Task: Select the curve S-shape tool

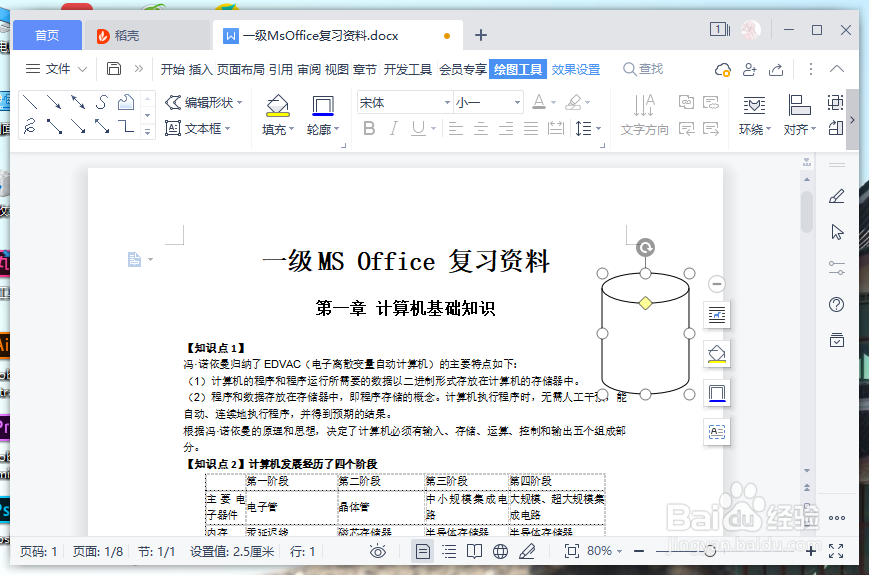Action: pyautogui.click(x=101, y=102)
